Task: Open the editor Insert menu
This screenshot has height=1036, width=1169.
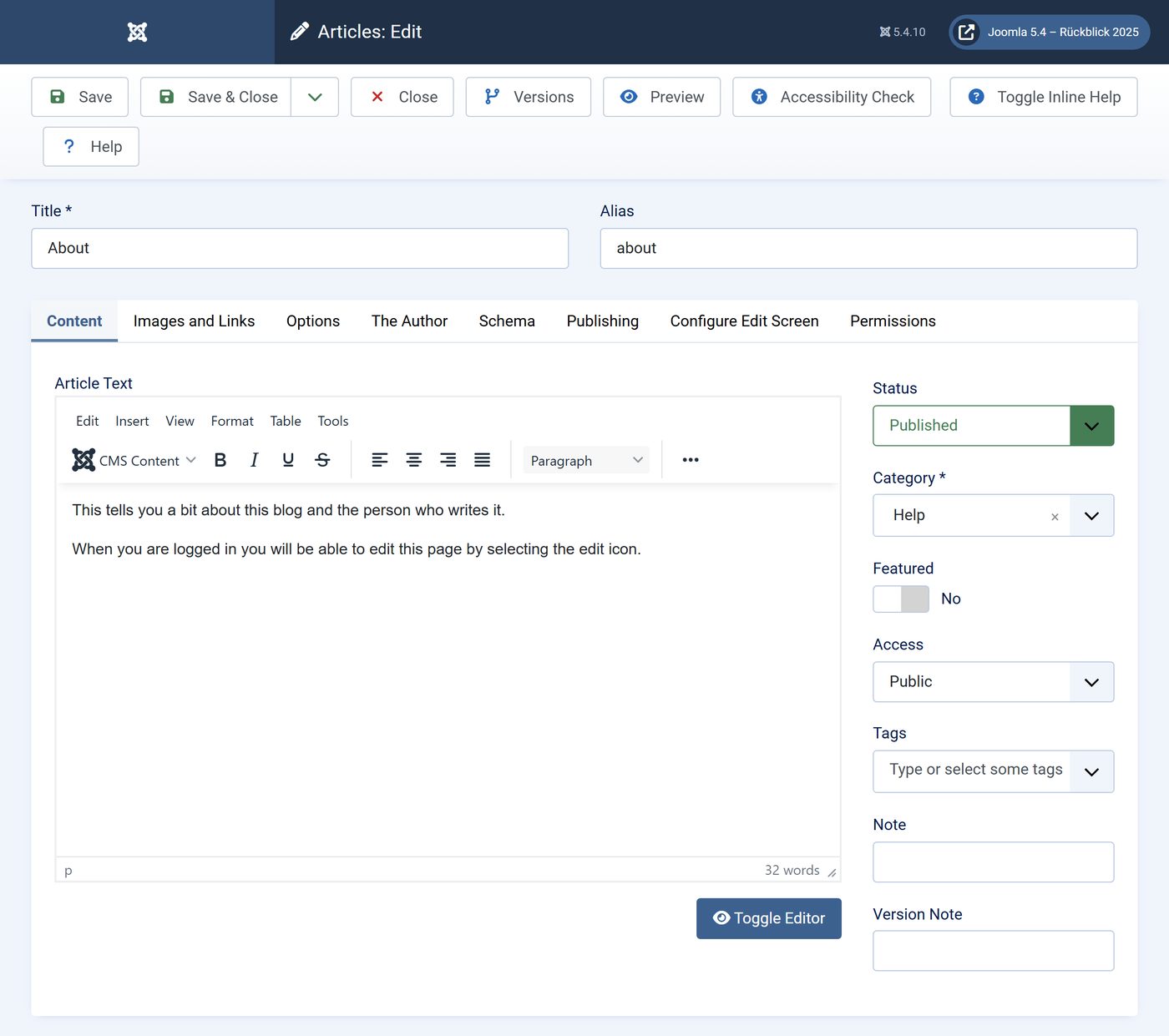Action: pyautogui.click(x=132, y=421)
